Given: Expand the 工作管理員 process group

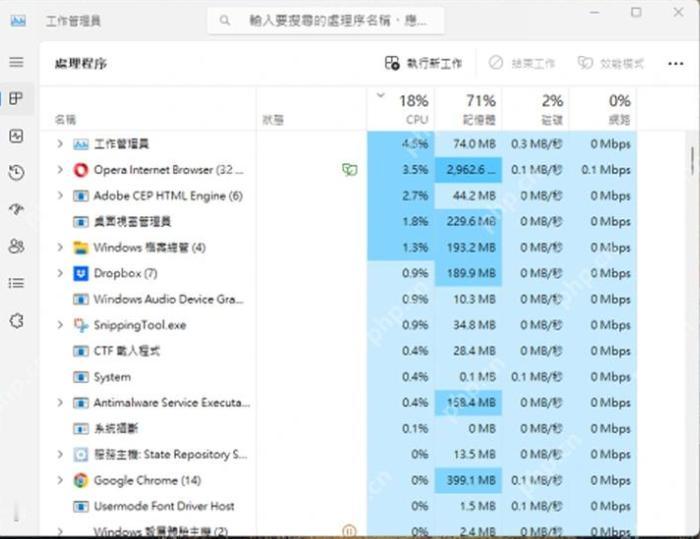Looking at the screenshot, I should click(x=60, y=144).
